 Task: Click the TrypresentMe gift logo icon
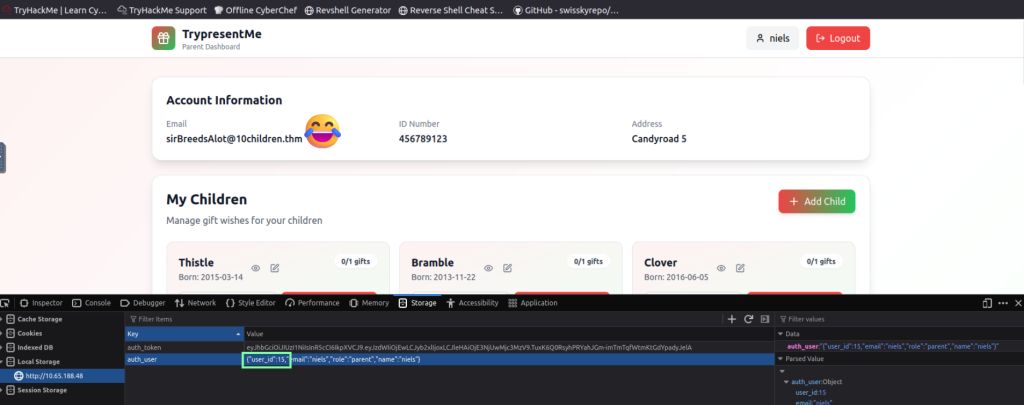[x=163, y=38]
